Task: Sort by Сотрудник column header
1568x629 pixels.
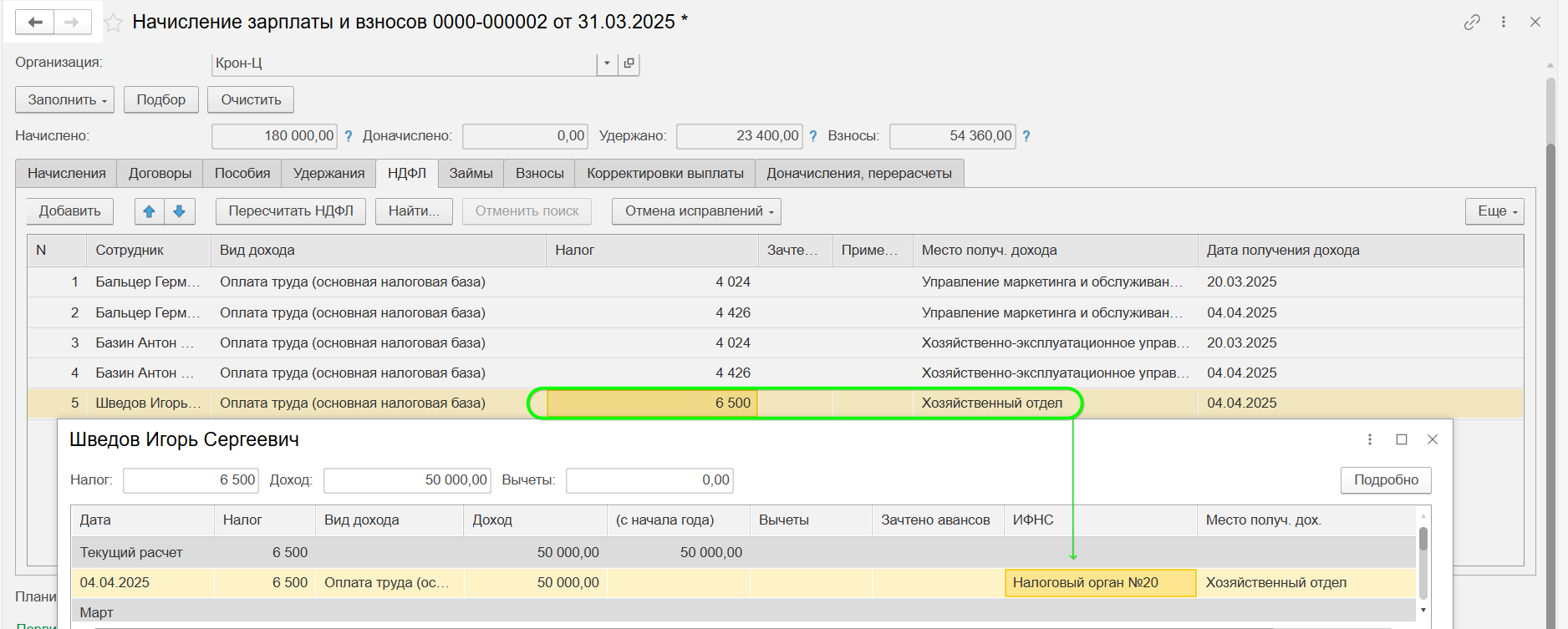Action: [x=149, y=251]
